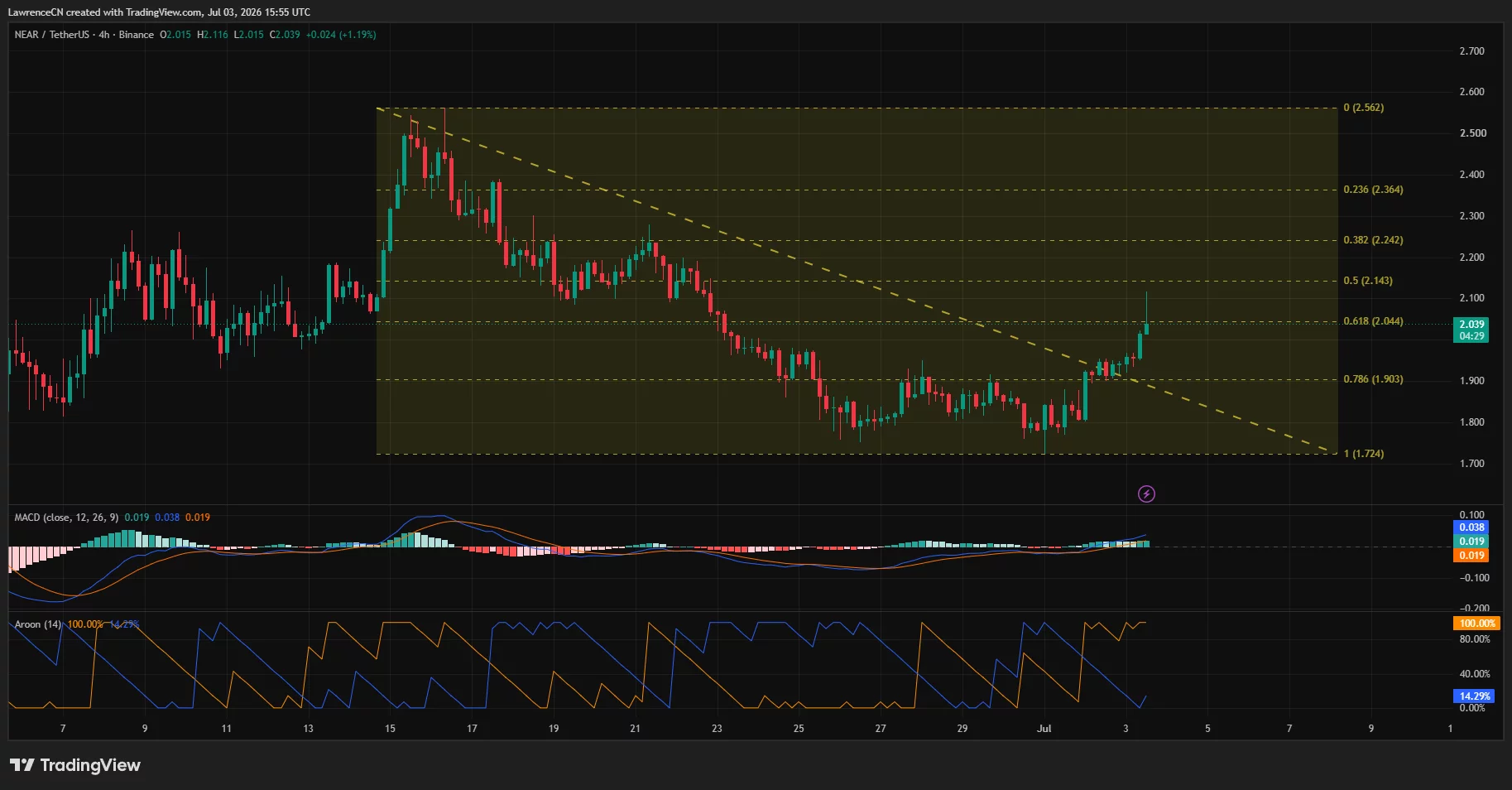Click the orange signal badge 0.019 on scale

(x=1471, y=556)
